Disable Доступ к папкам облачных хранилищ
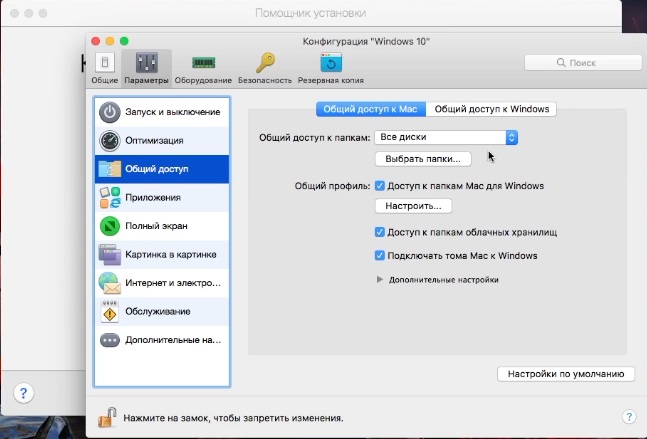This screenshot has height=439, width=647. [x=380, y=232]
